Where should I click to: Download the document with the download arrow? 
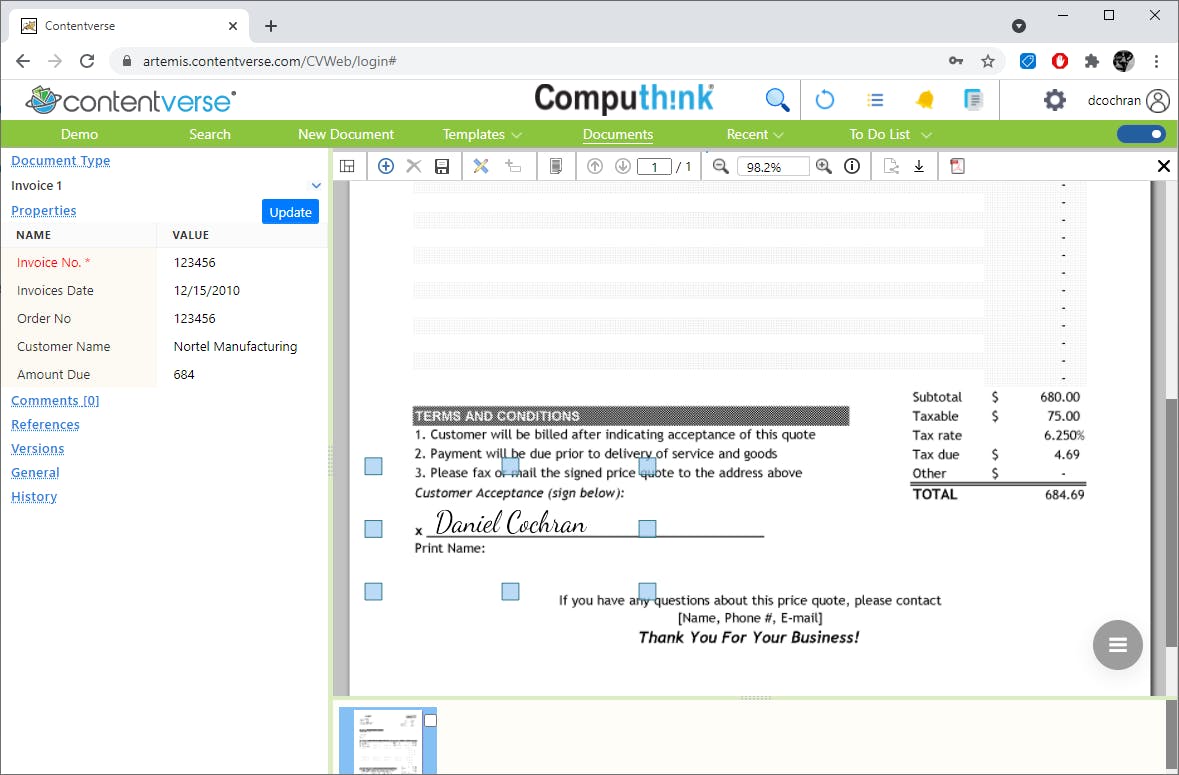pyautogui.click(x=919, y=166)
